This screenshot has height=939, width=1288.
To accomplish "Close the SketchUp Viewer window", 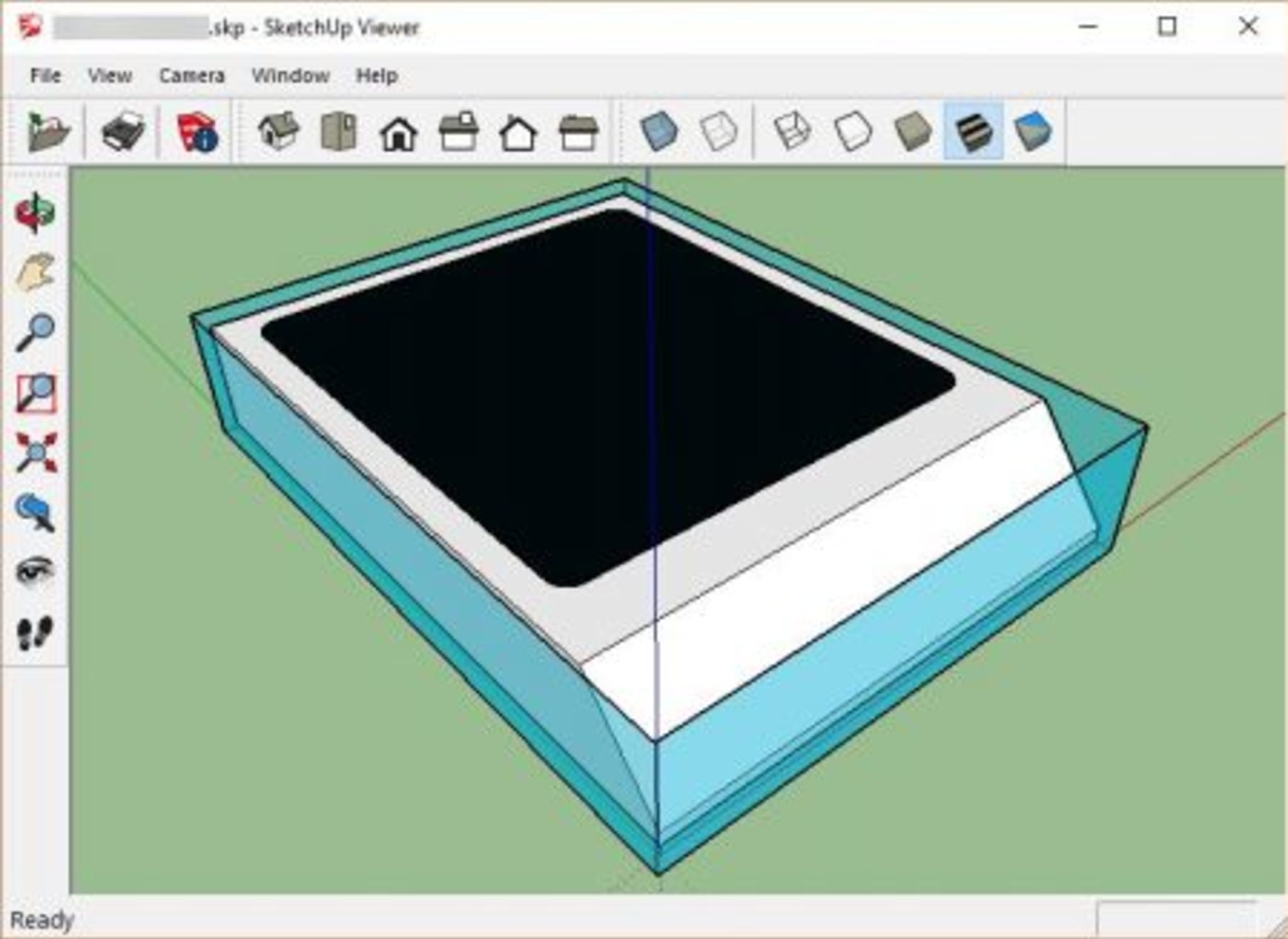I will pos(1248,26).
